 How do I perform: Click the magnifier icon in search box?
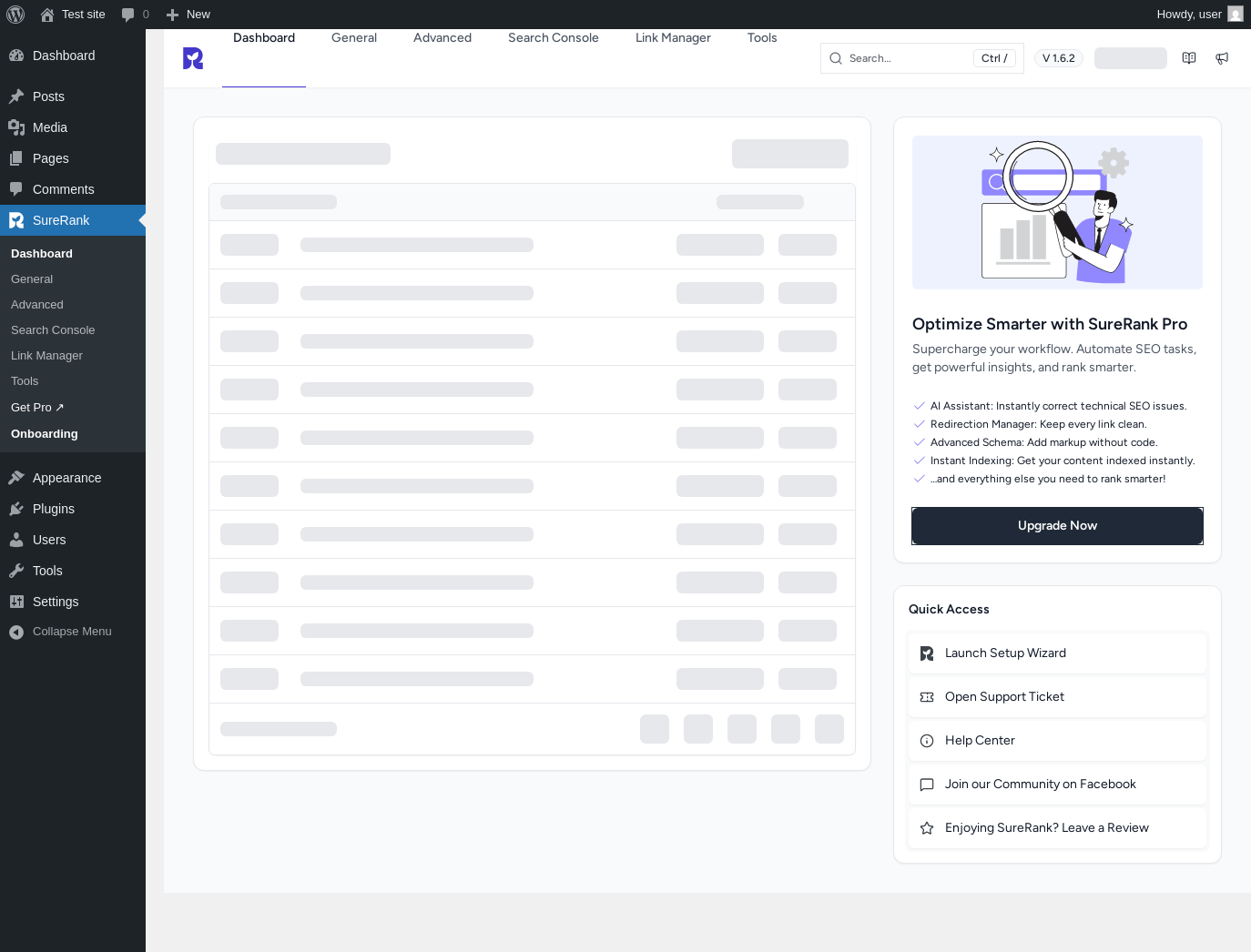pos(836,58)
